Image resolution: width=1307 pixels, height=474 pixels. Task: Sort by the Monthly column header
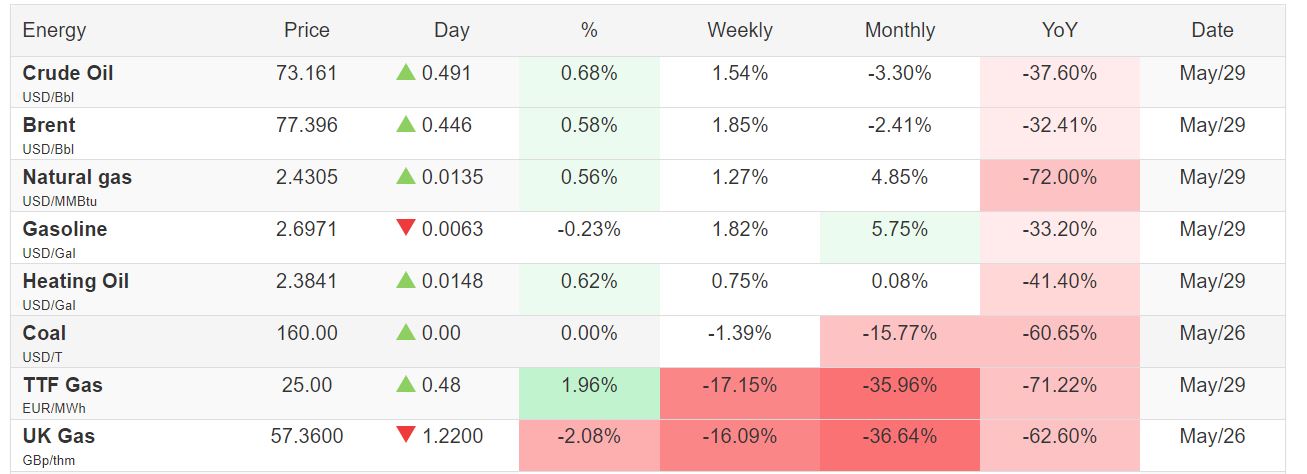point(899,30)
